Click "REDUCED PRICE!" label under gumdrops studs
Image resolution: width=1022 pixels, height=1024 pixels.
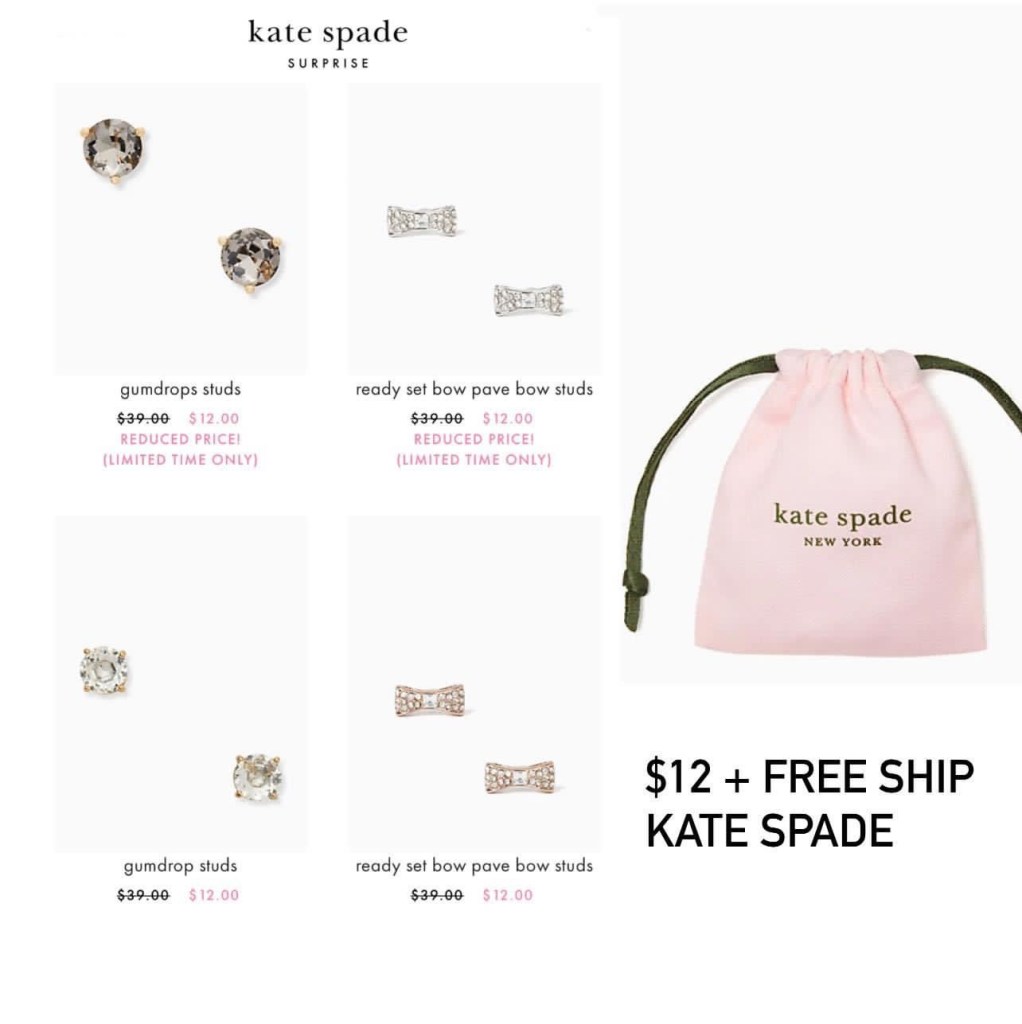180,440
